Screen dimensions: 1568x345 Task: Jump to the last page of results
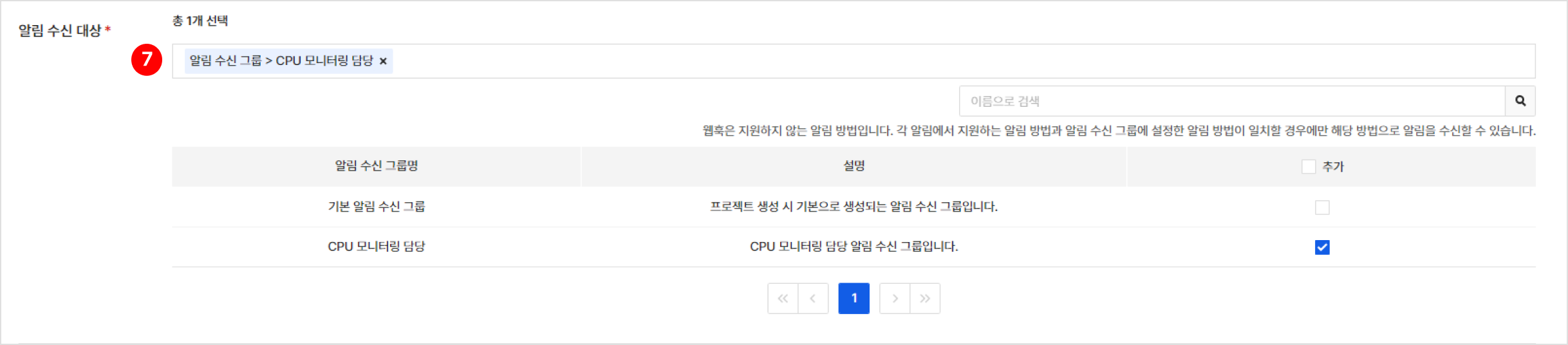click(x=925, y=299)
